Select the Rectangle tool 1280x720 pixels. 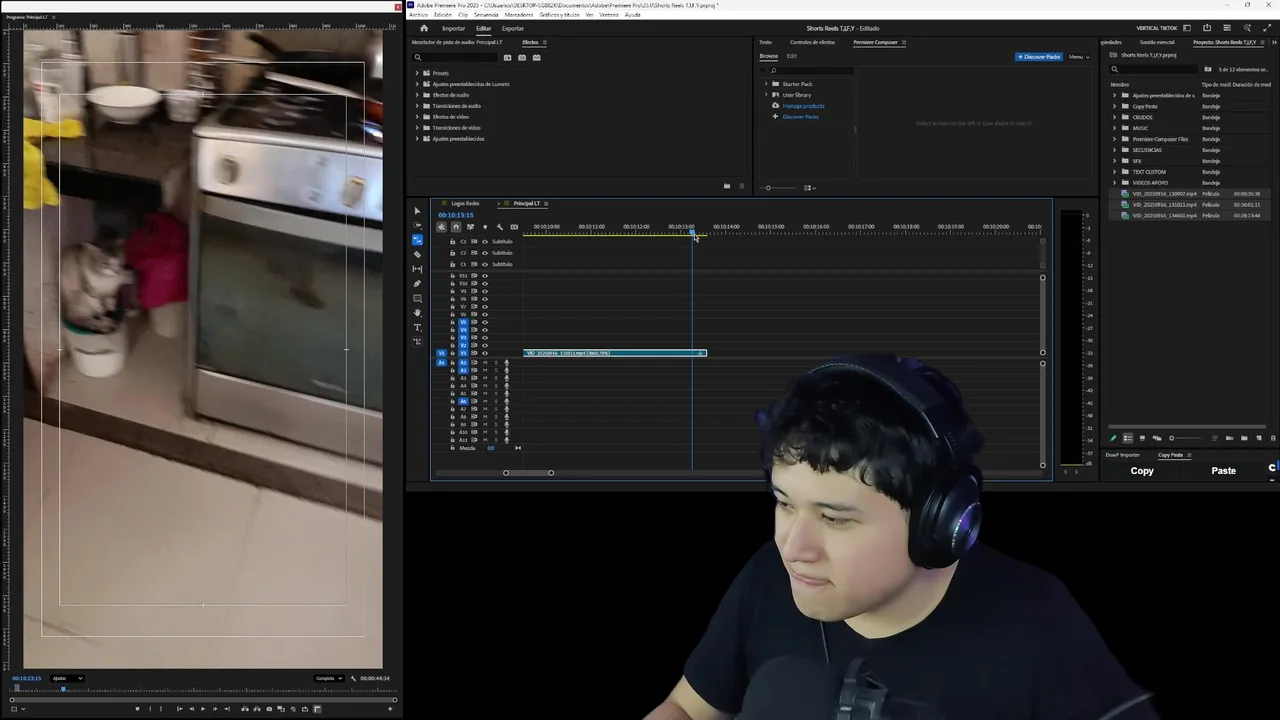[418, 298]
